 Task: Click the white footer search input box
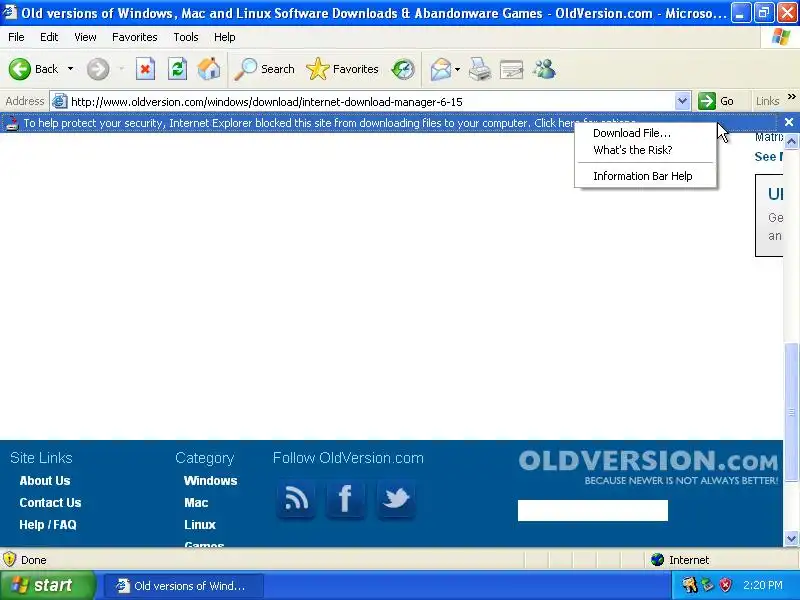[x=592, y=510]
